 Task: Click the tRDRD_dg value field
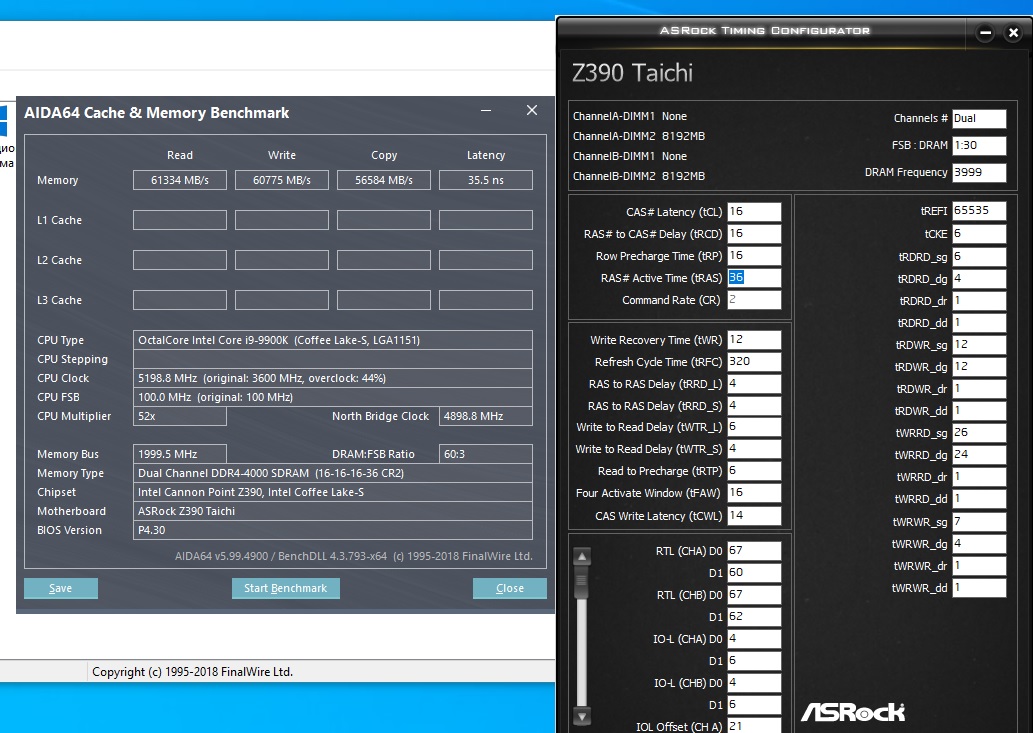[979, 279]
